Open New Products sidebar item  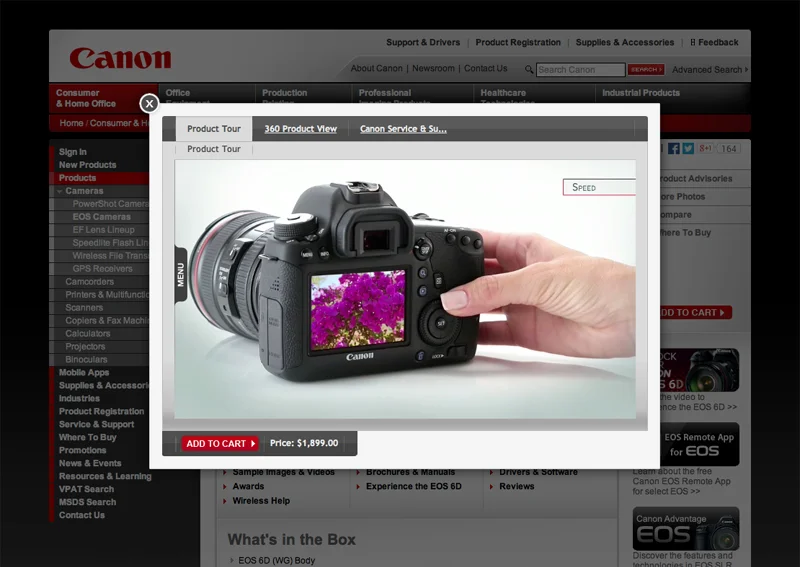click(x=87, y=165)
